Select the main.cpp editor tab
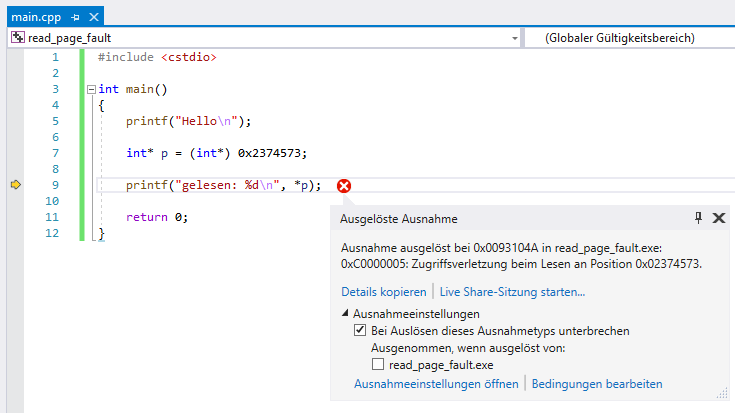735x413 pixels. (35, 18)
